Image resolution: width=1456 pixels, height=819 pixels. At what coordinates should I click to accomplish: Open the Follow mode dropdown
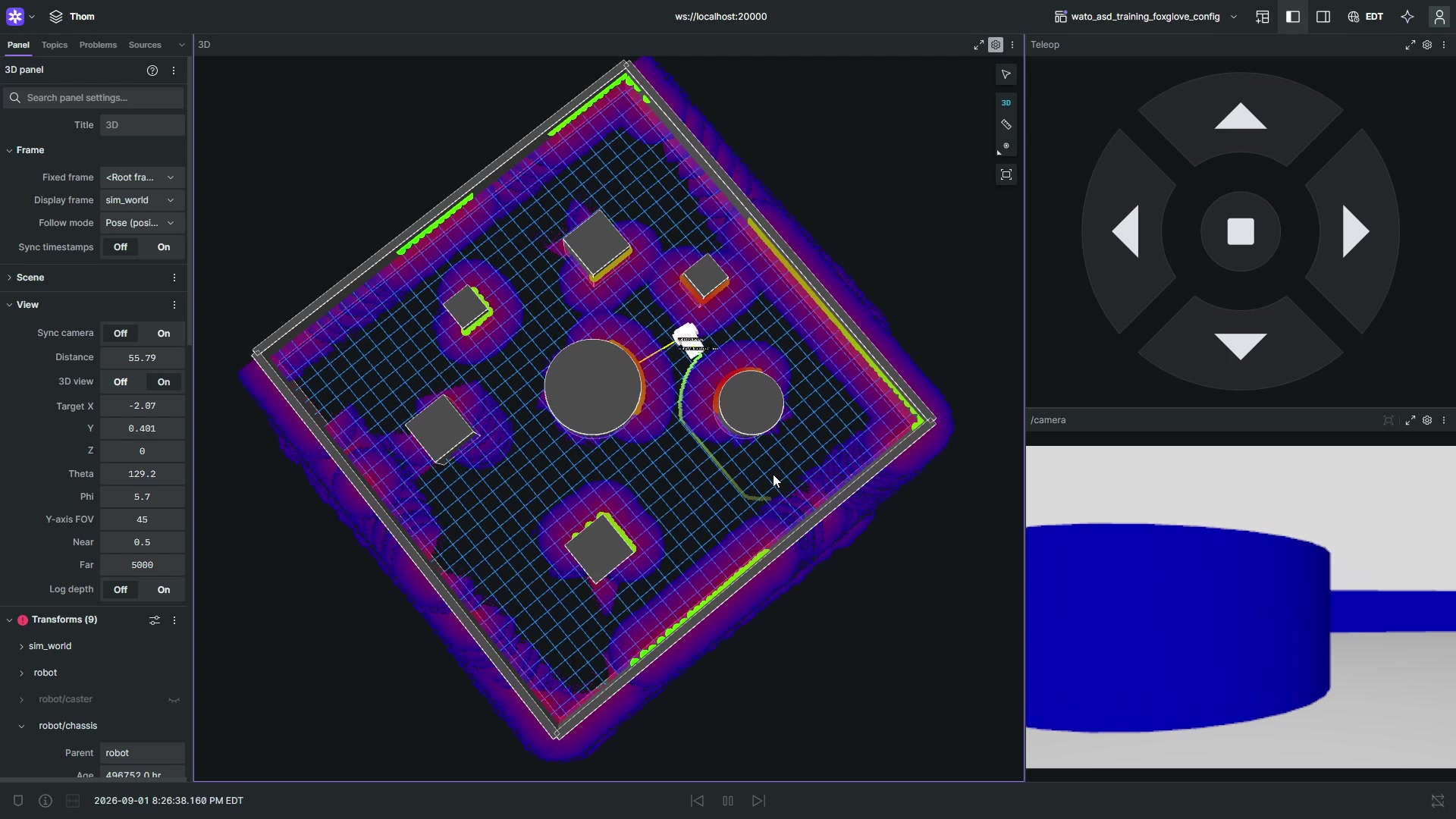click(142, 223)
